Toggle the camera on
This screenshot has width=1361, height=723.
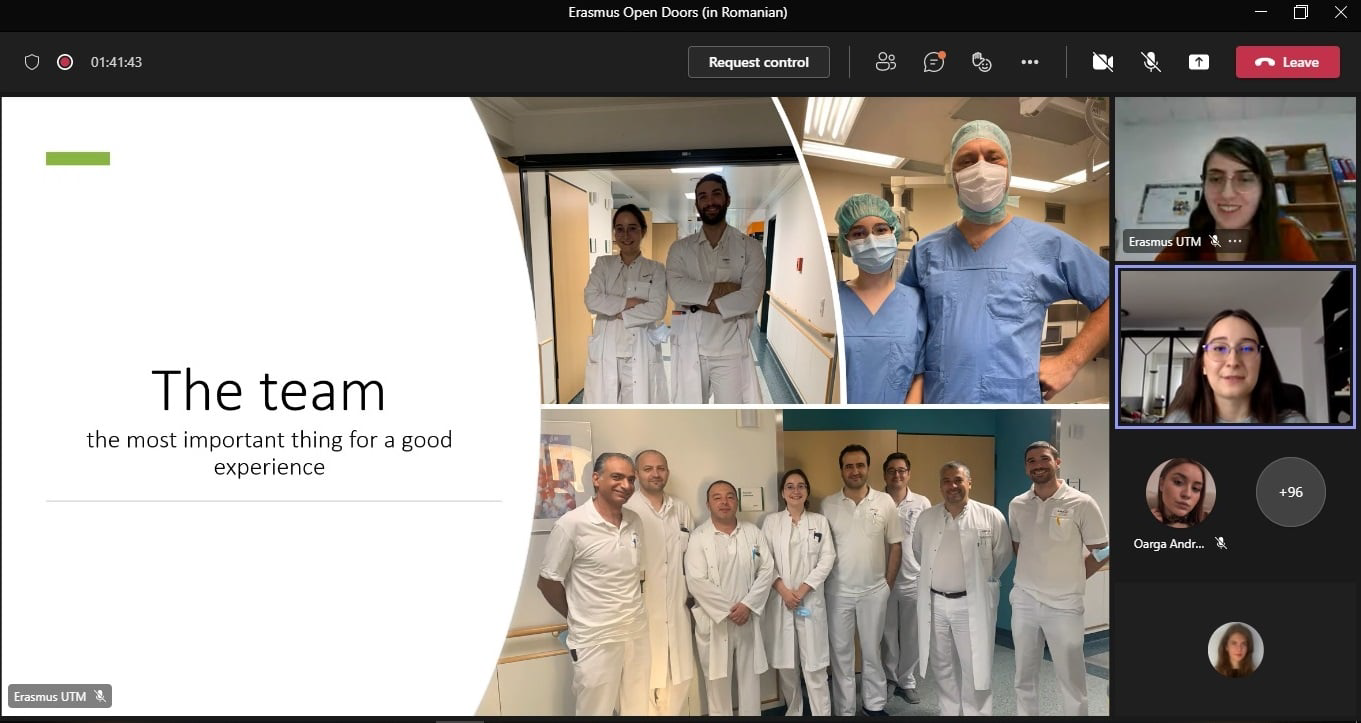(1103, 62)
